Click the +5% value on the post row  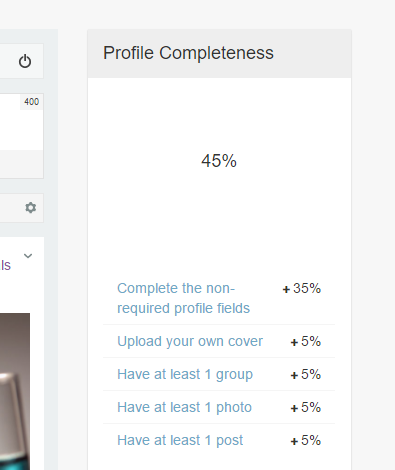pos(306,440)
